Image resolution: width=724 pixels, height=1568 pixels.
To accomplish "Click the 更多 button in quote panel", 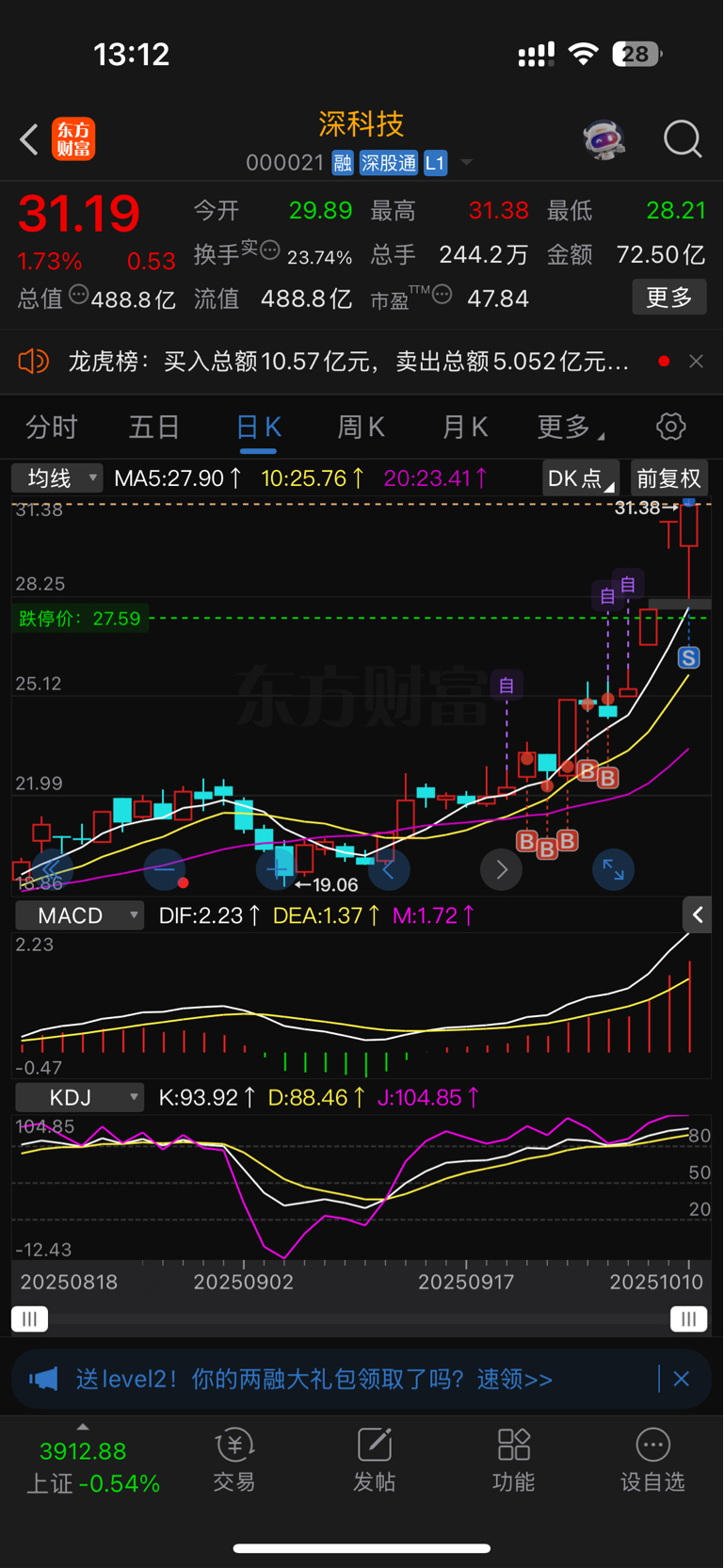I will pyautogui.click(x=669, y=298).
